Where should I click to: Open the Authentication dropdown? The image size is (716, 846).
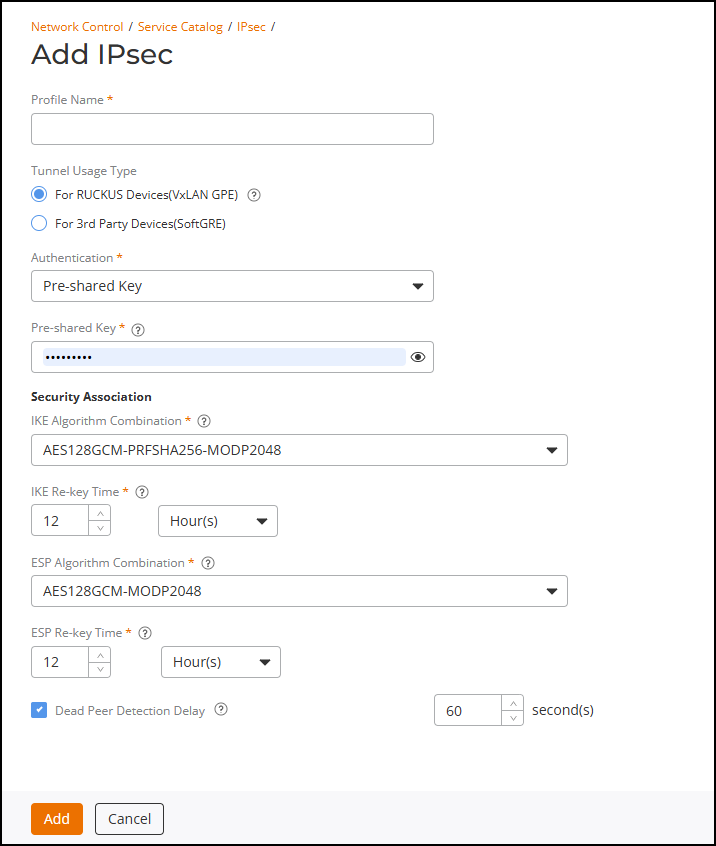[x=232, y=286]
